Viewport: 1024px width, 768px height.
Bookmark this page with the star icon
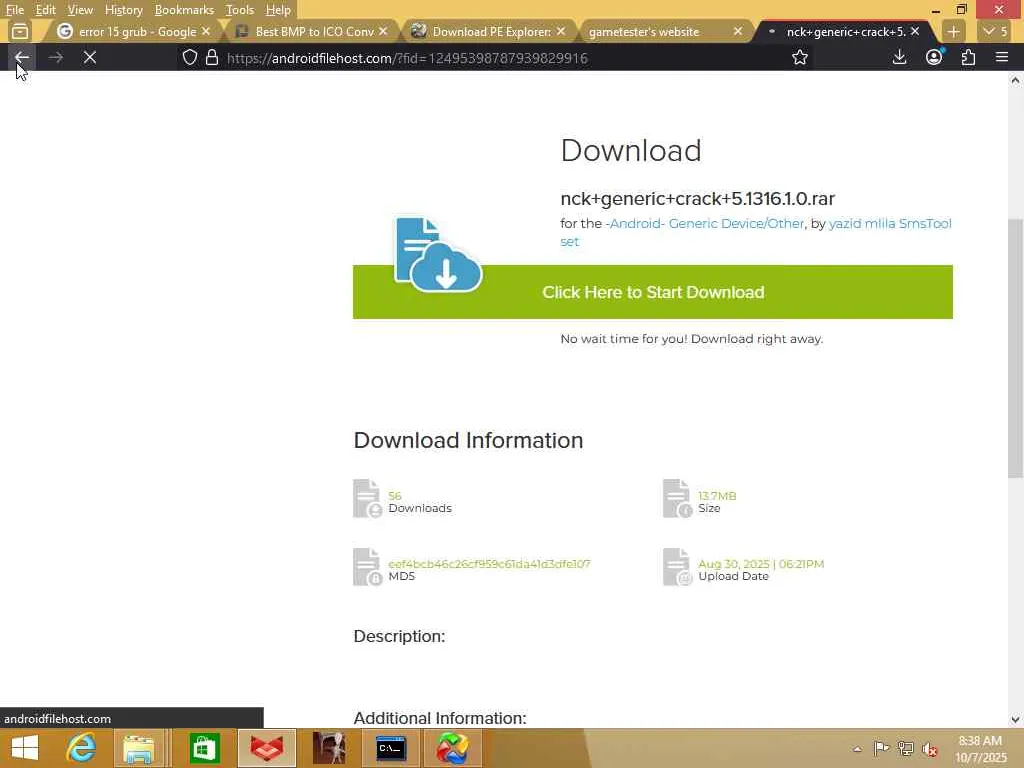tap(799, 57)
